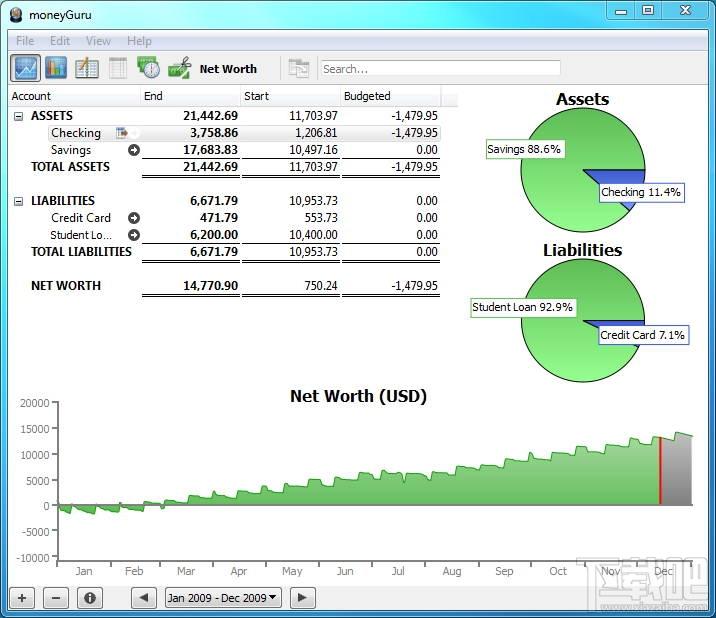Add a new account with the plus button

tap(22, 597)
